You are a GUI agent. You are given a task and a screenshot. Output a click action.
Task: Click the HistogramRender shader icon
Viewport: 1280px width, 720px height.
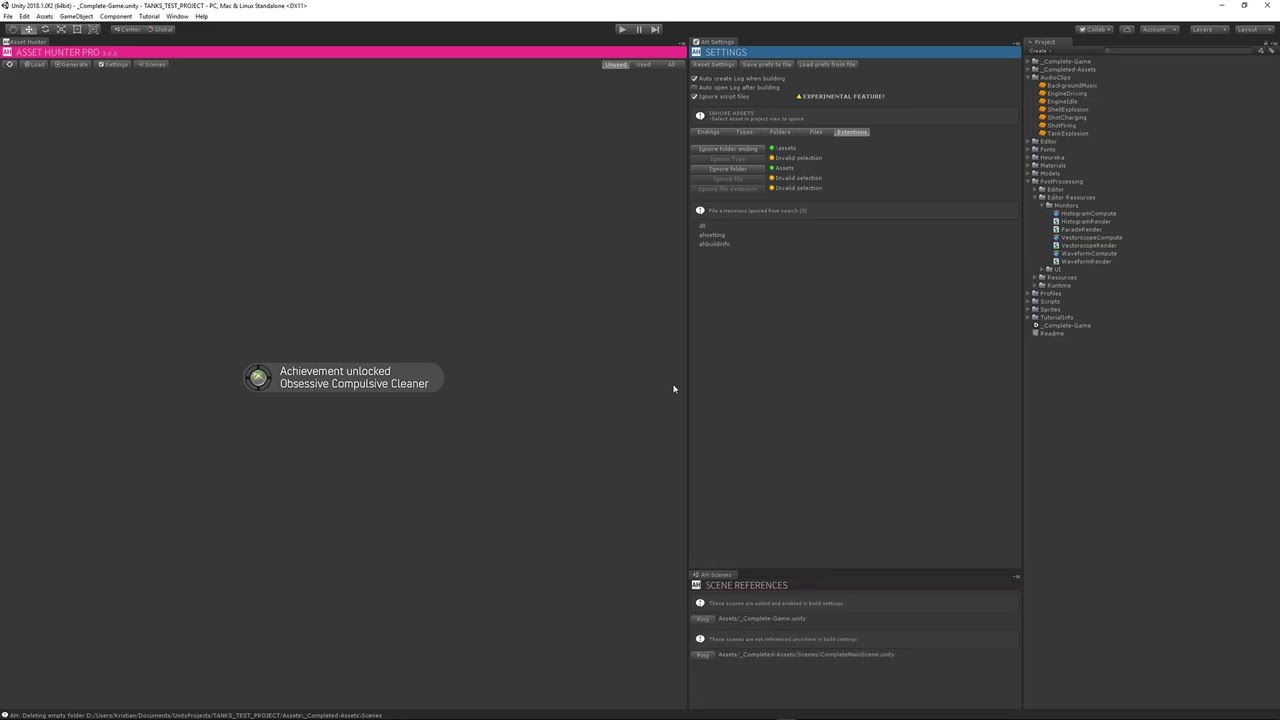[1056, 222]
